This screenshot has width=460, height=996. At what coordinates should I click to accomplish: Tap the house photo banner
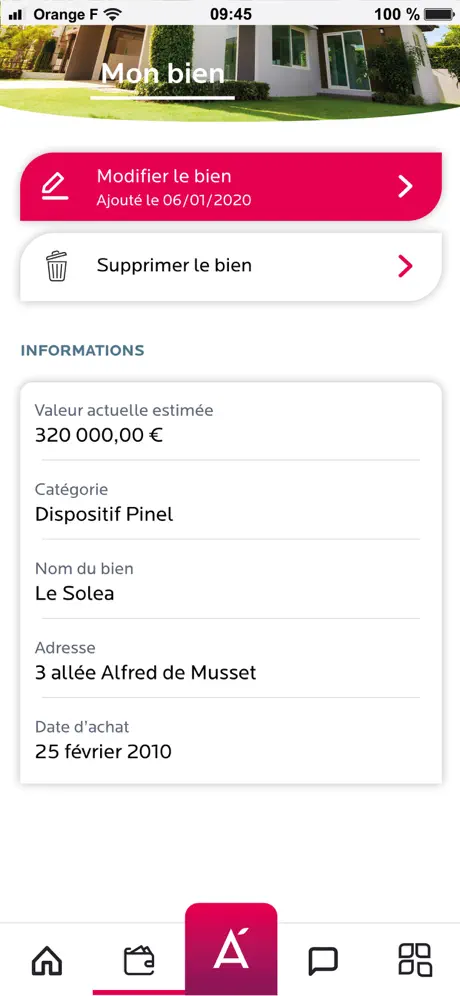point(230,70)
